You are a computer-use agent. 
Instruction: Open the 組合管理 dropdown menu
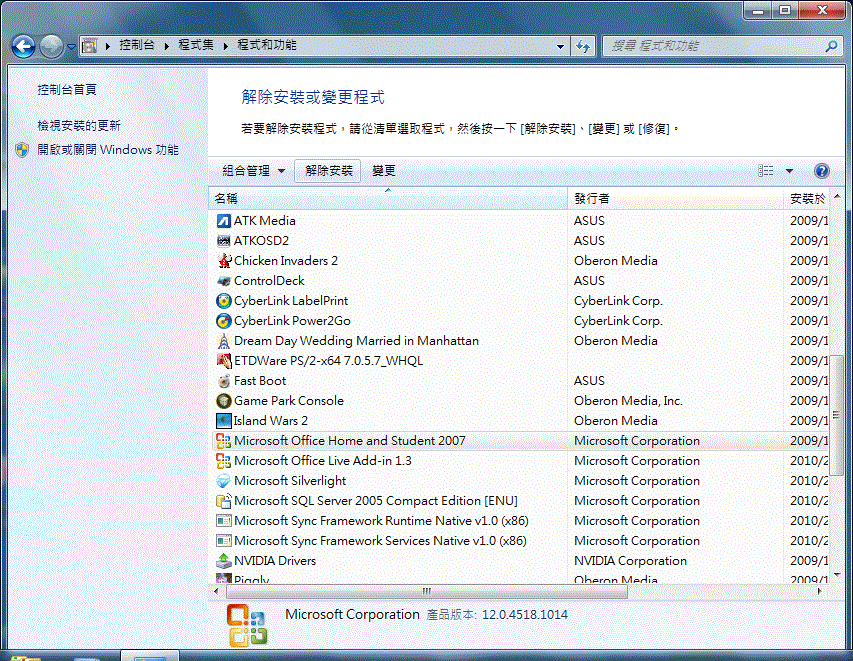point(253,171)
